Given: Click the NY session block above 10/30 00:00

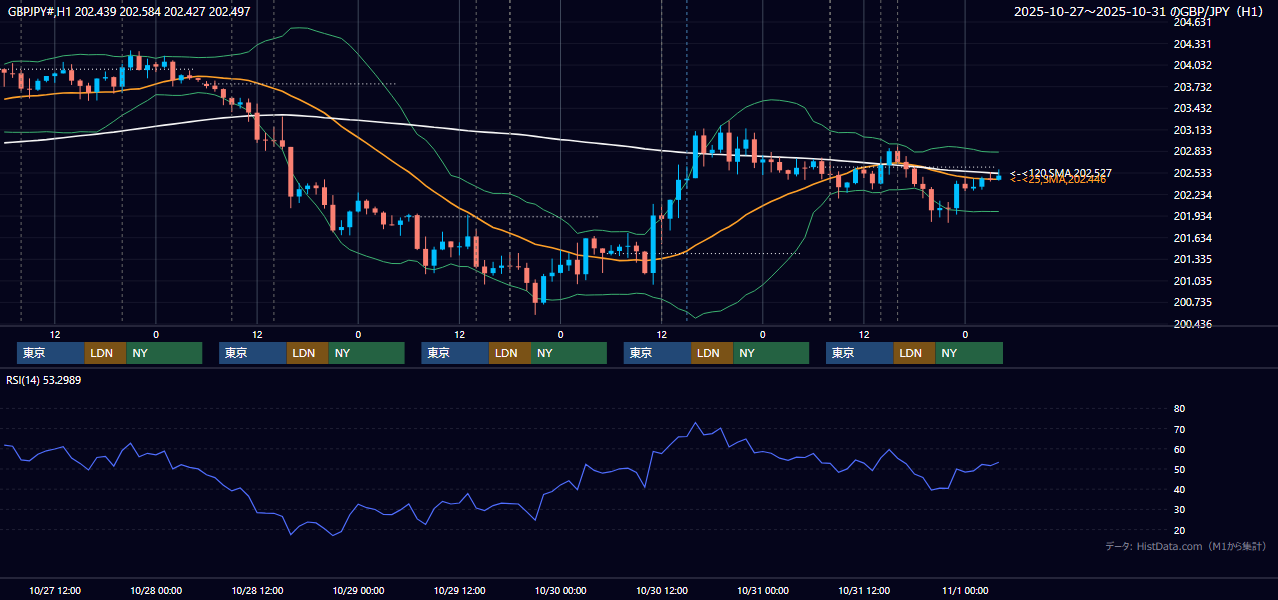Looking at the screenshot, I should coord(568,353).
